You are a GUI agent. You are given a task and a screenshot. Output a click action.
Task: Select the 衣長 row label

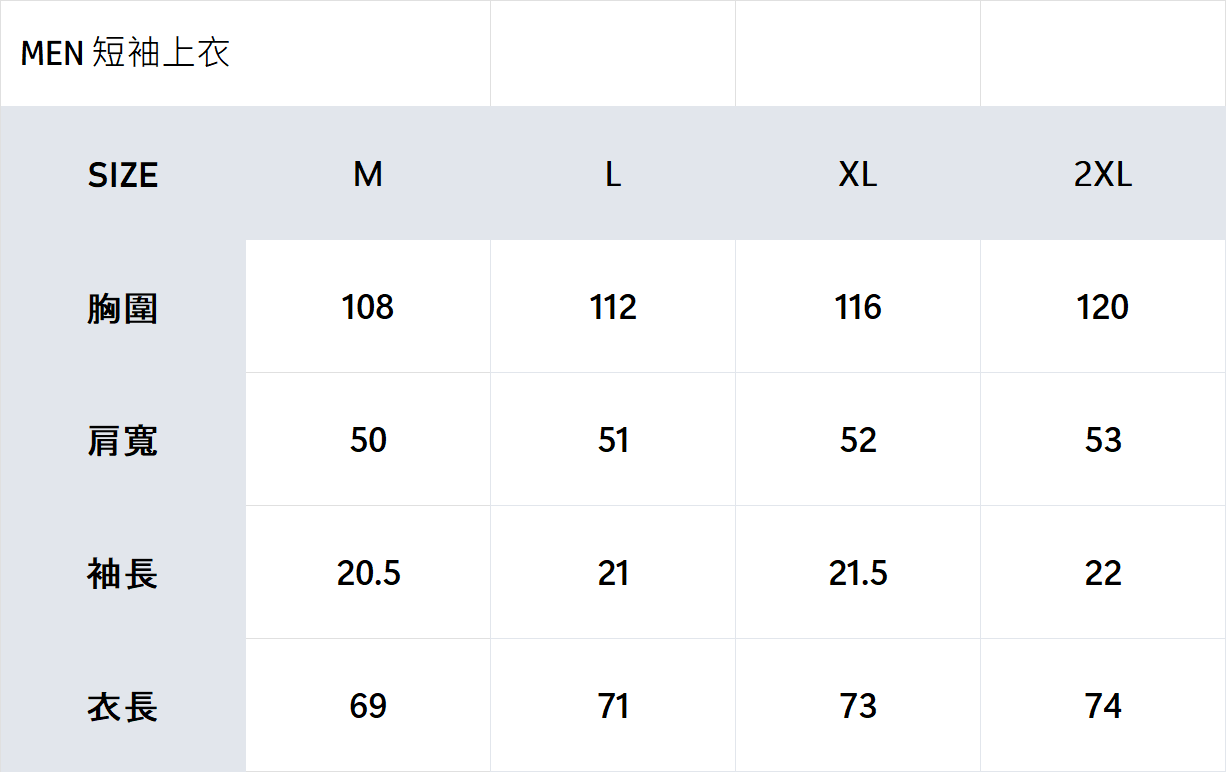[x=123, y=707]
